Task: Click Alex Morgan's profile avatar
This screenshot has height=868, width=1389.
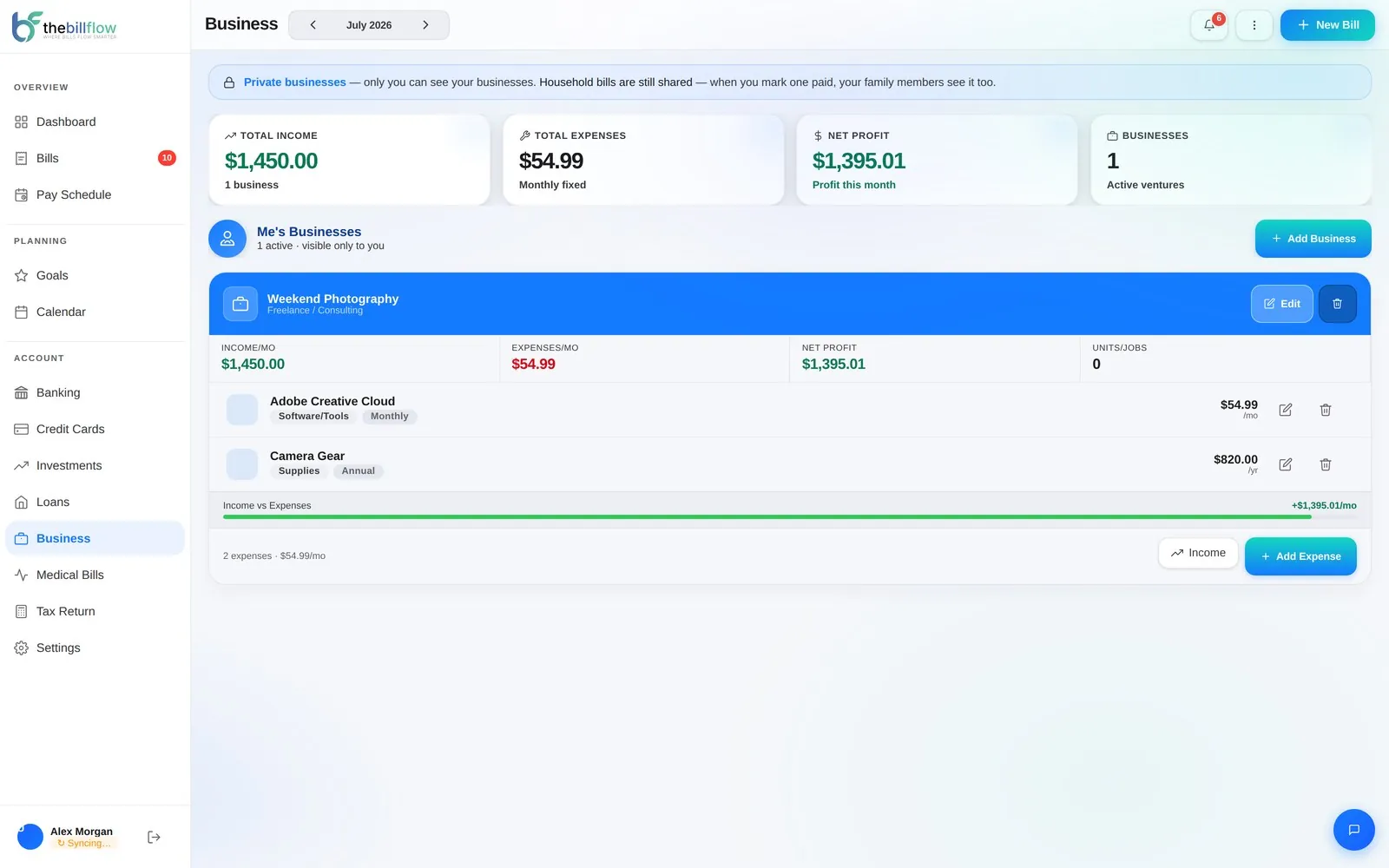Action: (x=30, y=837)
